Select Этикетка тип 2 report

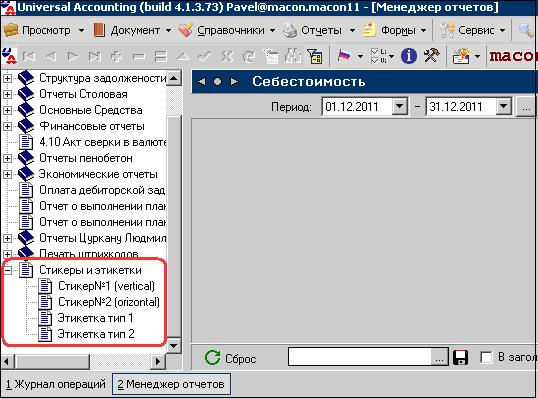tap(96, 334)
